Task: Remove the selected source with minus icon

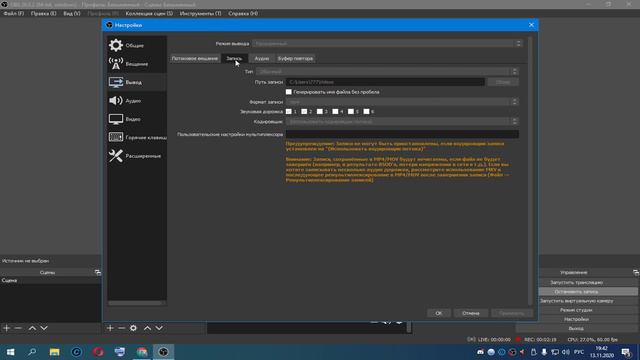Action: 122,328
